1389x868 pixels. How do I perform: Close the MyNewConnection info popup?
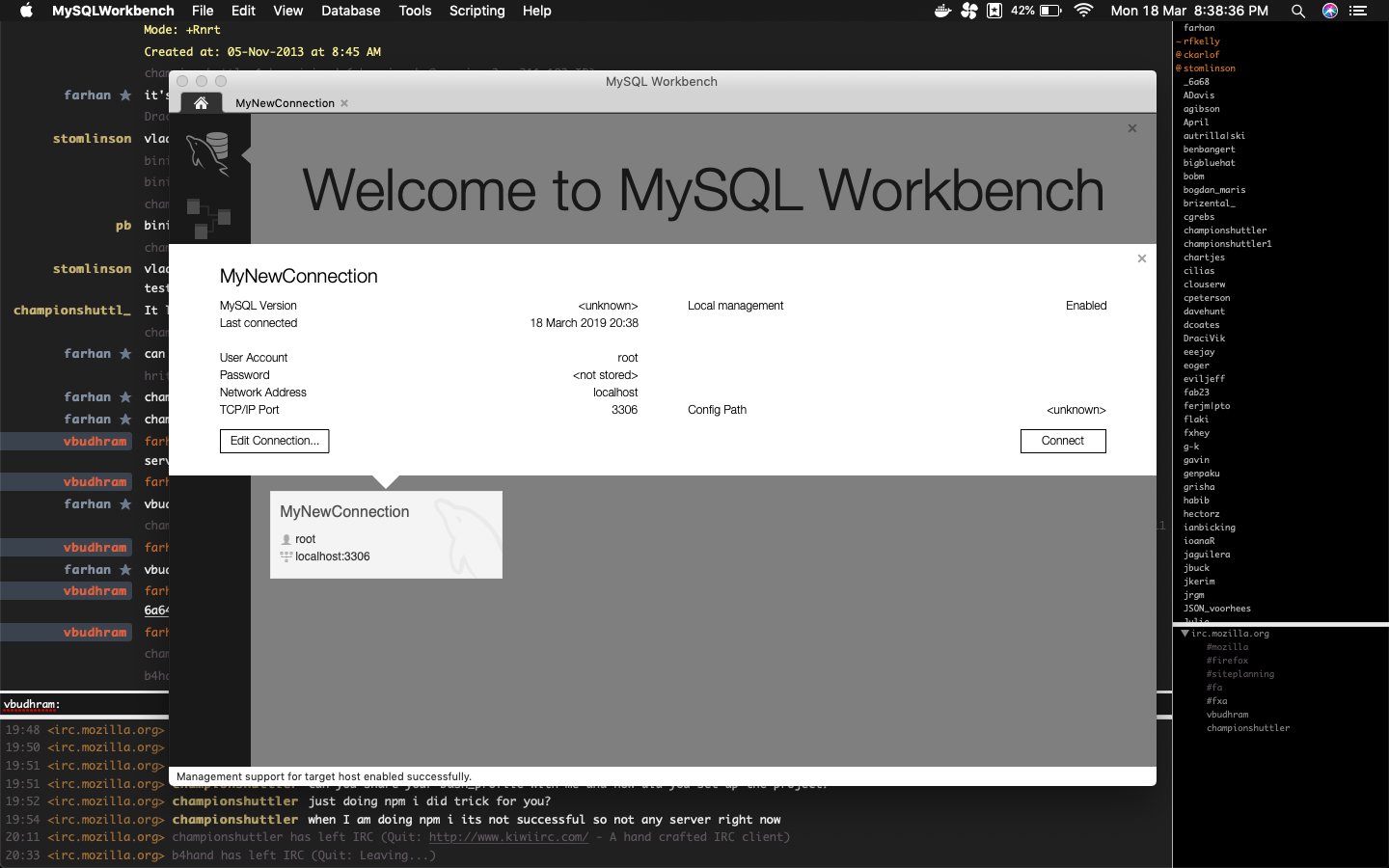(1142, 258)
